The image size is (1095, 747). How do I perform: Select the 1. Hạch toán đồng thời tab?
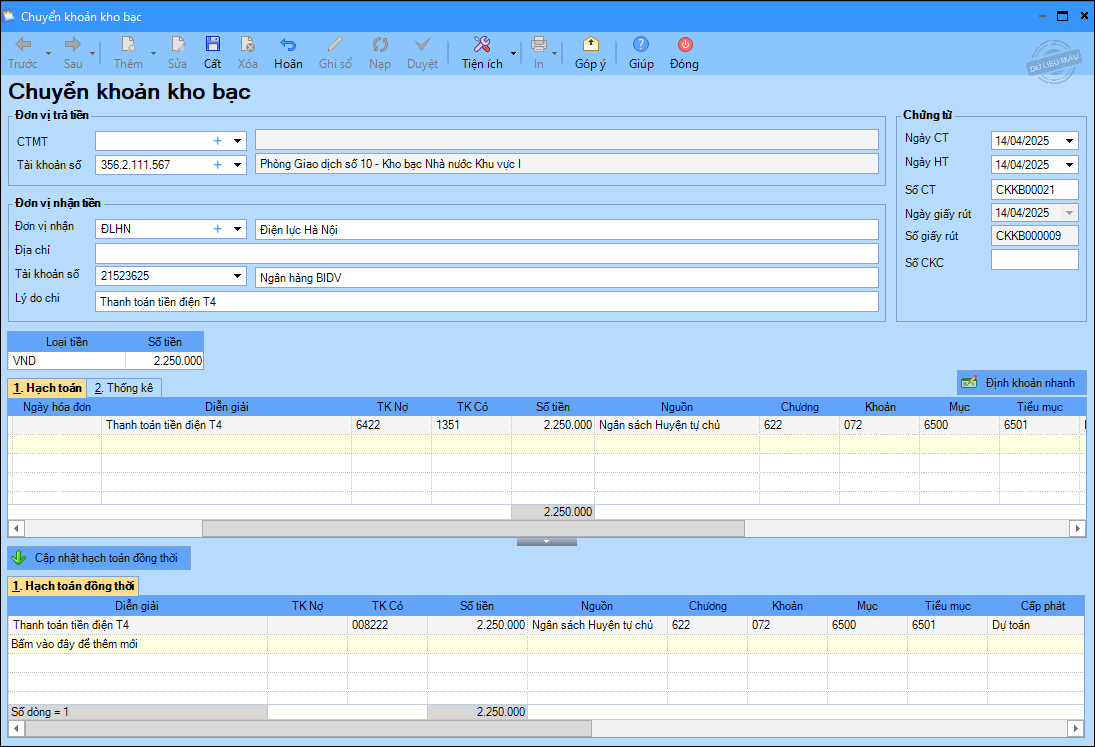(73, 586)
